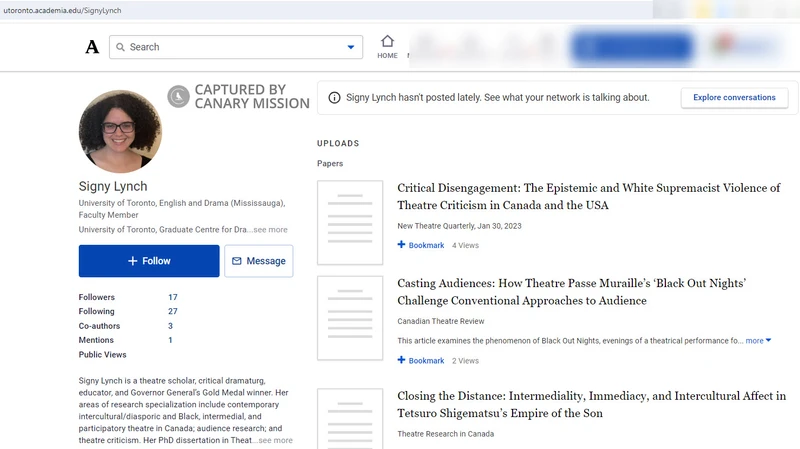
Task: Expand the search bar dropdown arrow
Action: click(x=351, y=47)
